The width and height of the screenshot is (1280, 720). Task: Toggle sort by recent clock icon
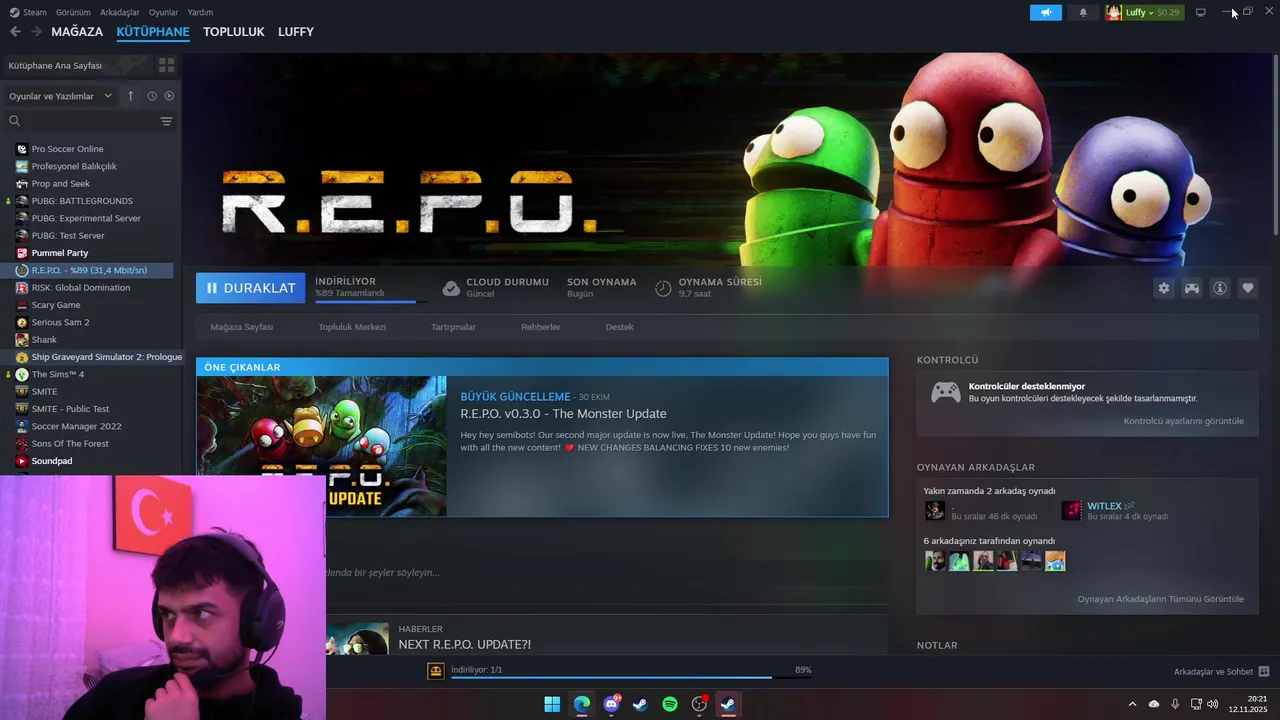click(x=152, y=96)
